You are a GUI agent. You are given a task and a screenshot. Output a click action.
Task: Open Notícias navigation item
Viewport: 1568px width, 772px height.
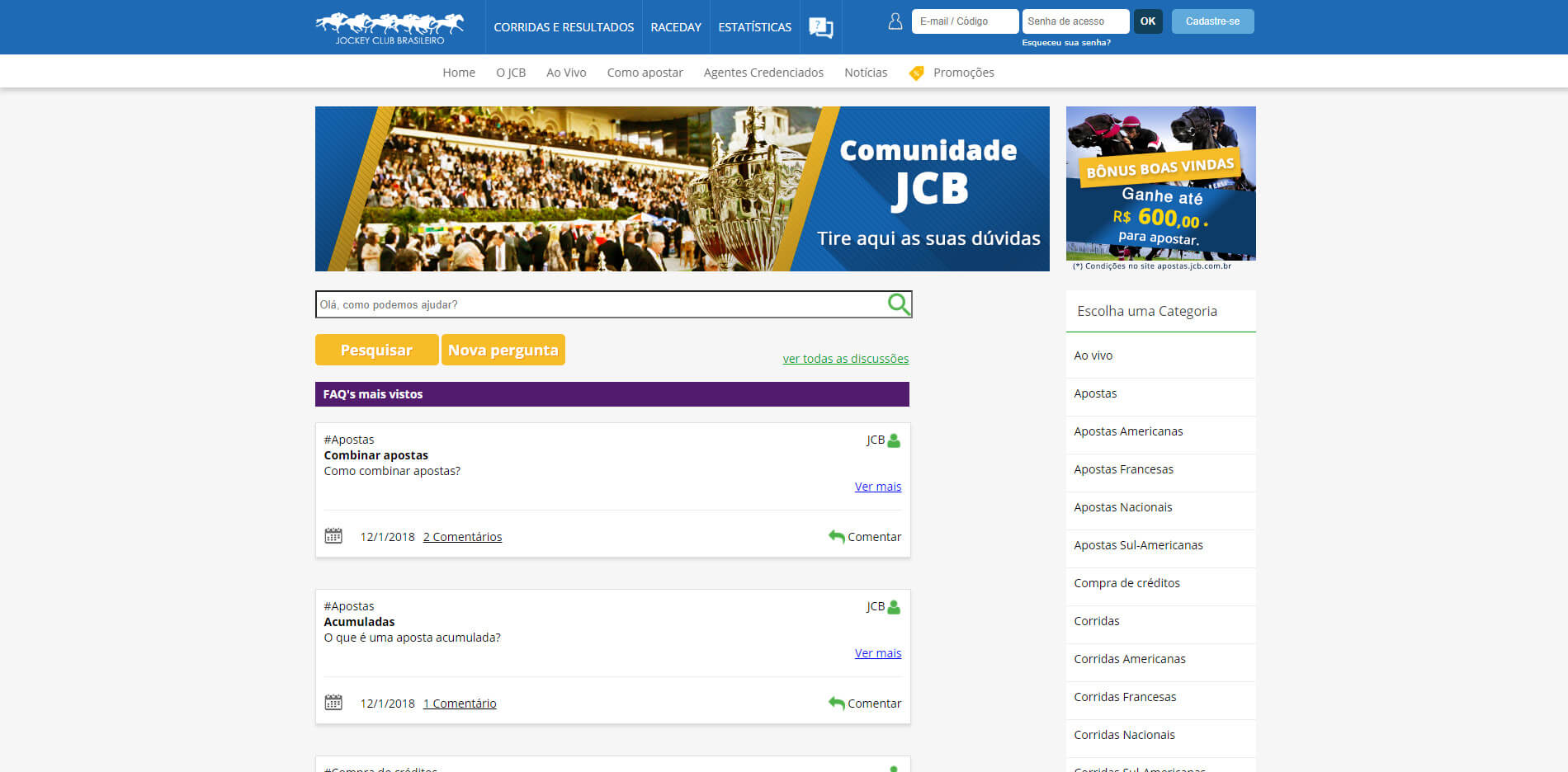[x=866, y=73]
